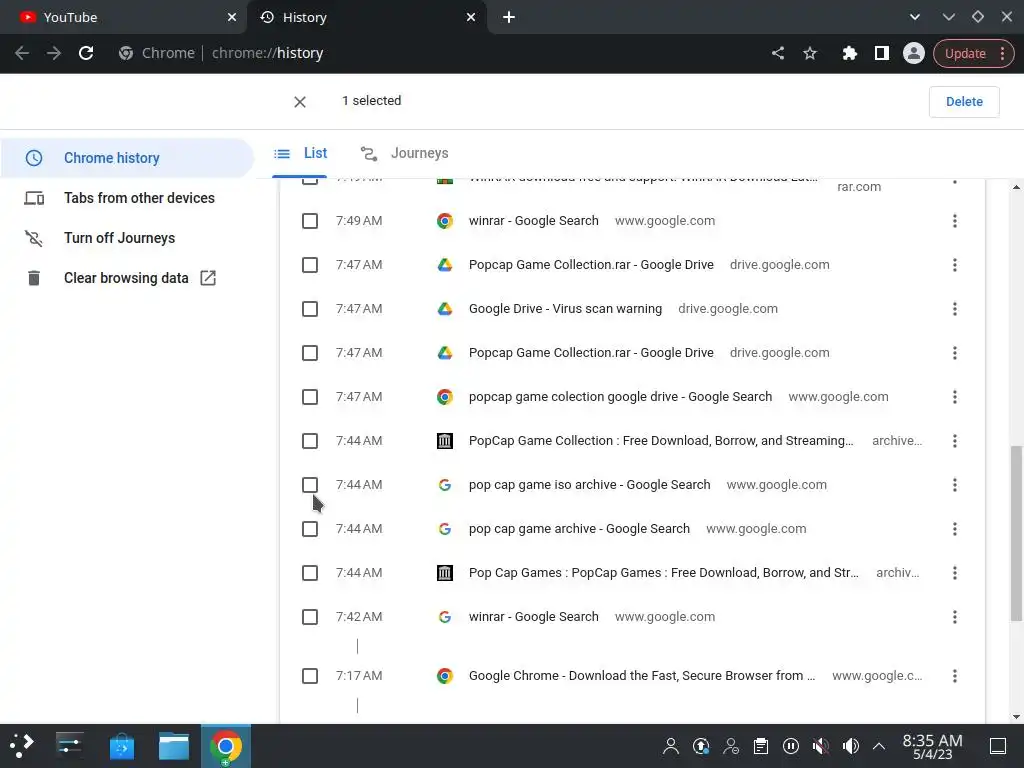Viewport: 1024px width, 768px height.
Task: Check the pop cap game iso archive entry
Action: pyautogui.click(x=310, y=485)
